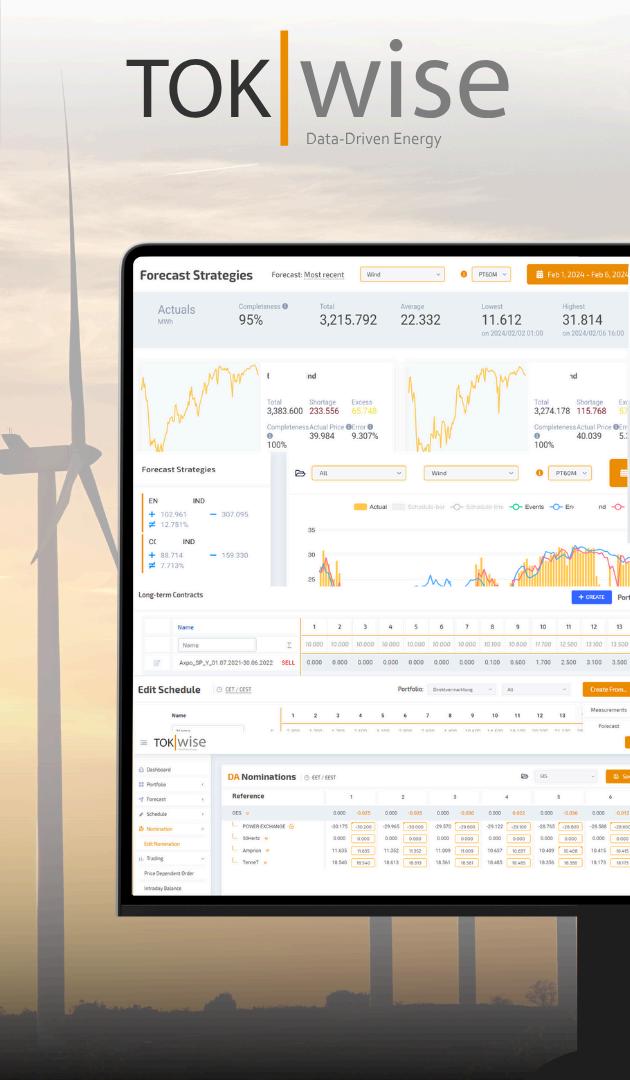
Task: Choose Forecast from the Create From menu
Action: tap(609, 726)
